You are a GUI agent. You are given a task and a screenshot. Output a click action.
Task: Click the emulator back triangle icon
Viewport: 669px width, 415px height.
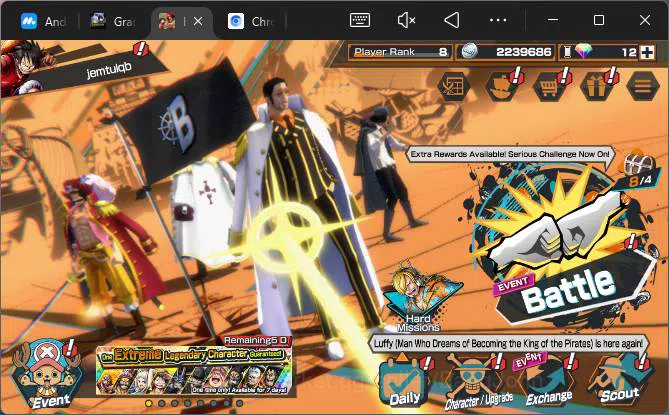coord(452,20)
